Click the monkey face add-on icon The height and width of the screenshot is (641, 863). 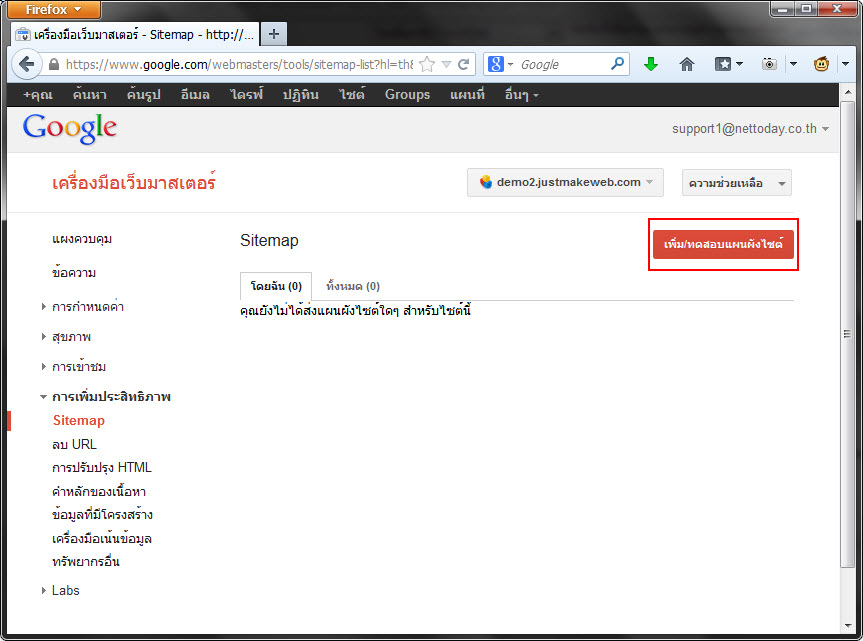click(821, 64)
